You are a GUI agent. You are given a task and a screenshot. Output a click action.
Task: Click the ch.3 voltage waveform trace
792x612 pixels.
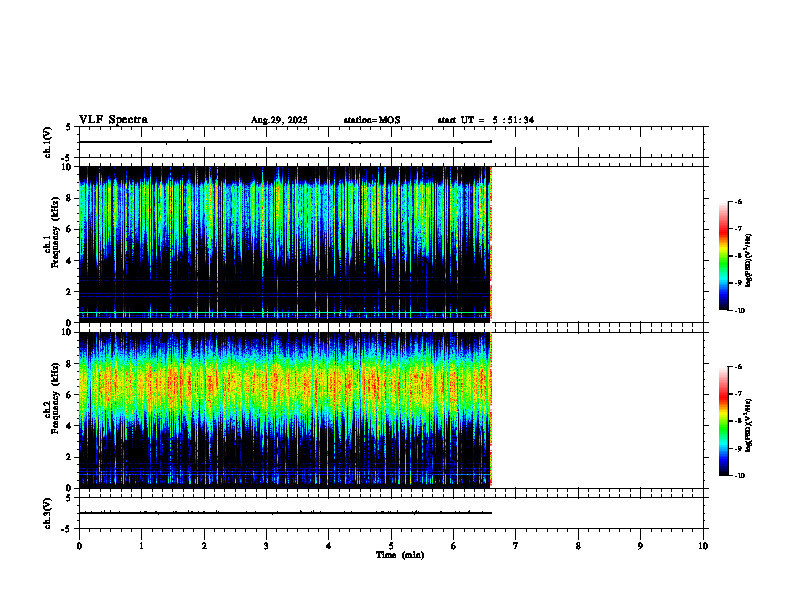(x=285, y=513)
